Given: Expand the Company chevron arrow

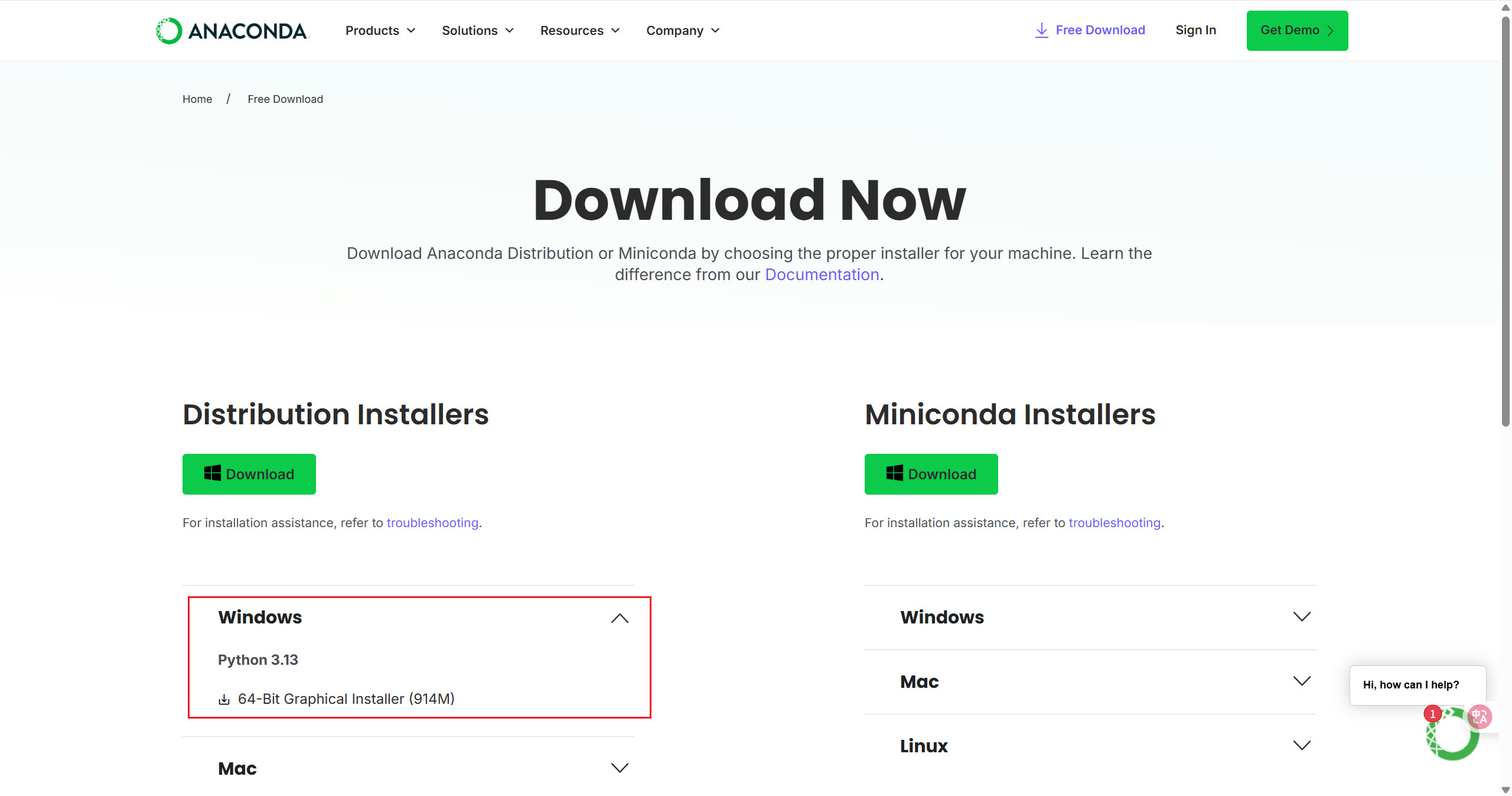Looking at the screenshot, I should coord(715,31).
